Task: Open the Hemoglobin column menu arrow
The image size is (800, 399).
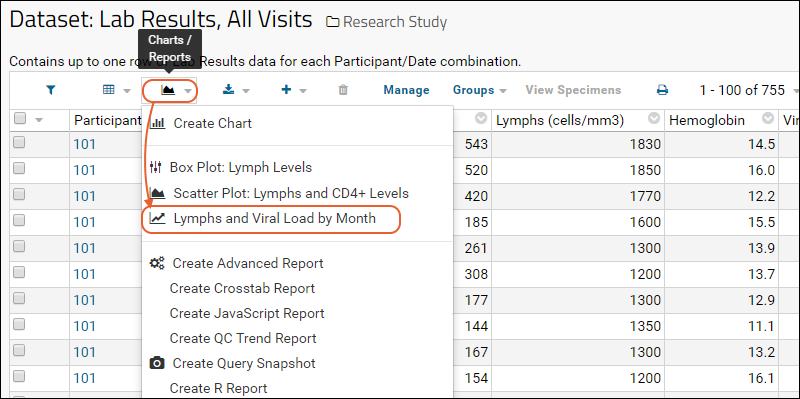Action: coord(768,119)
